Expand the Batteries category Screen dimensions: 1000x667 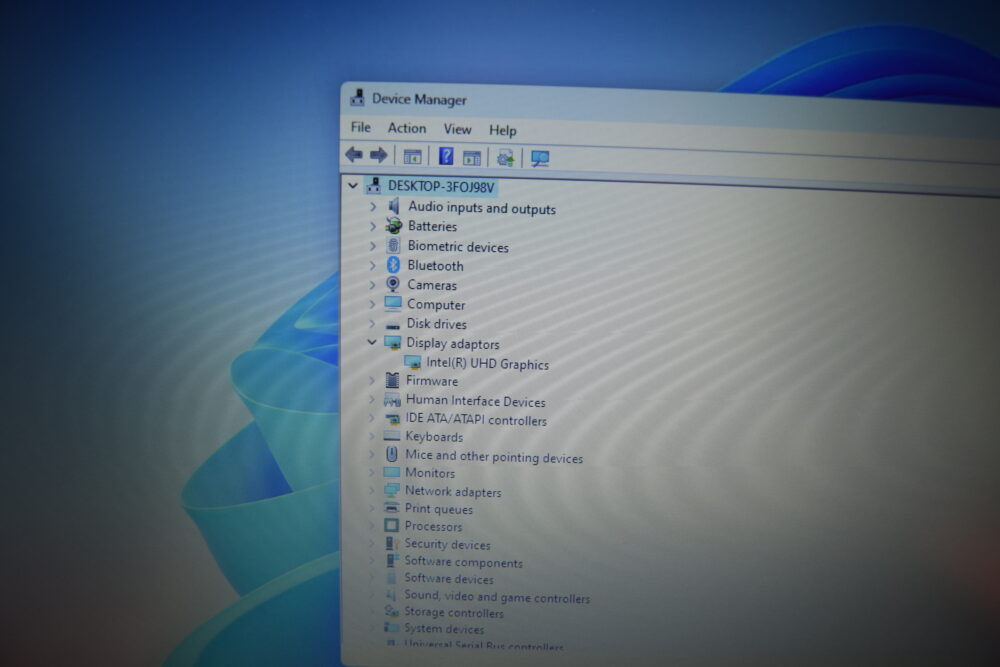374,226
